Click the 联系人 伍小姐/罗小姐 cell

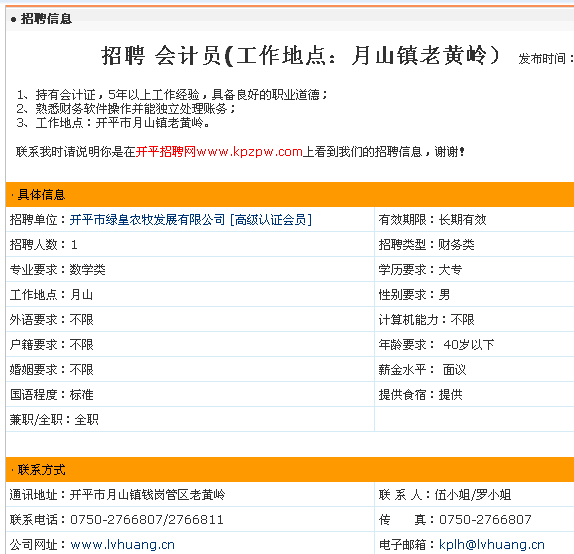click(x=474, y=495)
